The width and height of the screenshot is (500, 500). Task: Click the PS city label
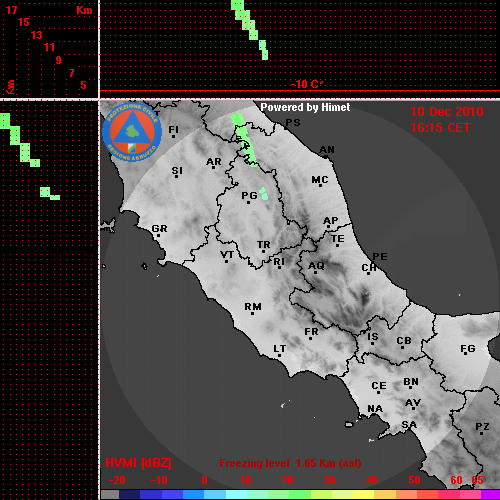(x=293, y=122)
